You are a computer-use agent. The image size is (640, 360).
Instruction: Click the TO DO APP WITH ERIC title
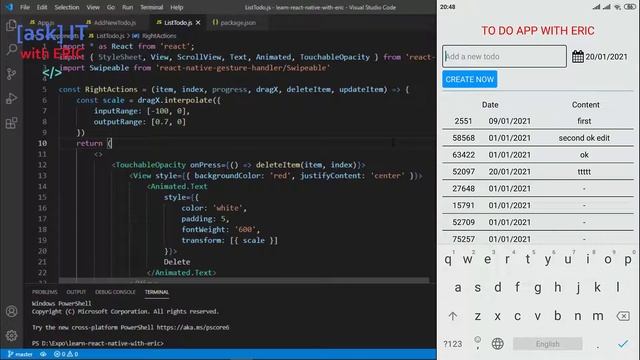[538, 31]
